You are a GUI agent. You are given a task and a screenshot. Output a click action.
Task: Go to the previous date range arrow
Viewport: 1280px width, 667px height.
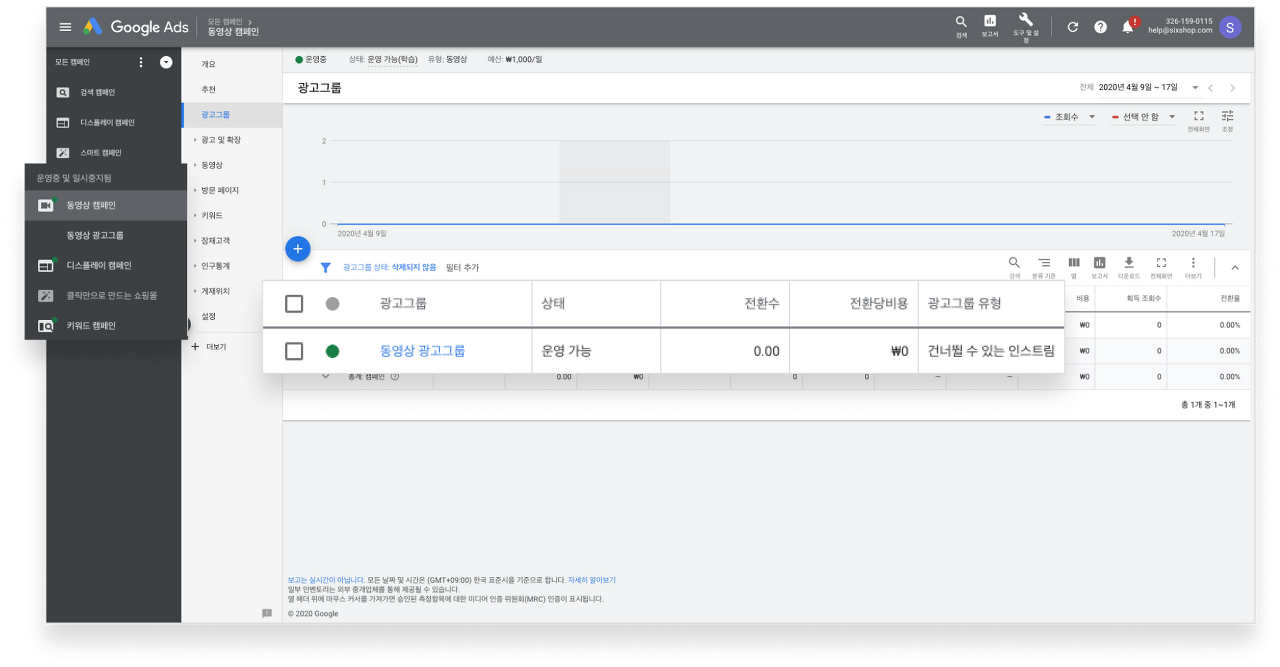point(1211,88)
